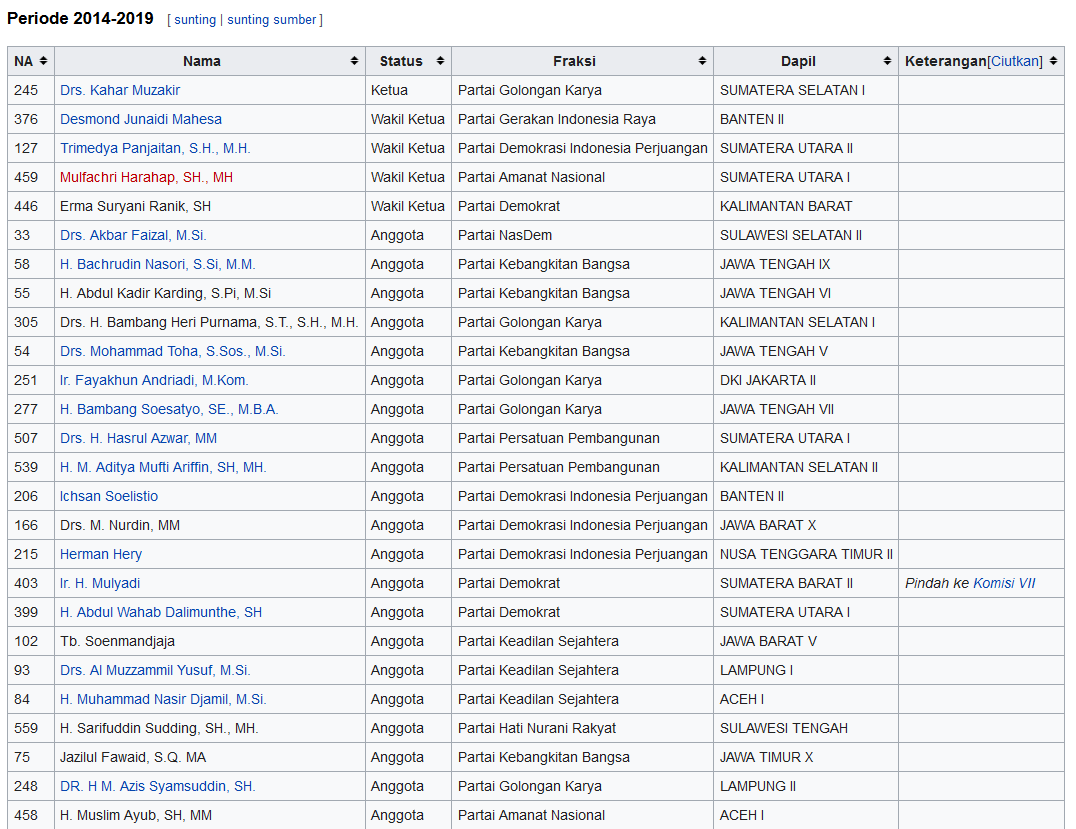This screenshot has height=829, width=1076.
Task: Open H. Abdul Wahab Dalimunthe, SH link
Action: tap(161, 612)
